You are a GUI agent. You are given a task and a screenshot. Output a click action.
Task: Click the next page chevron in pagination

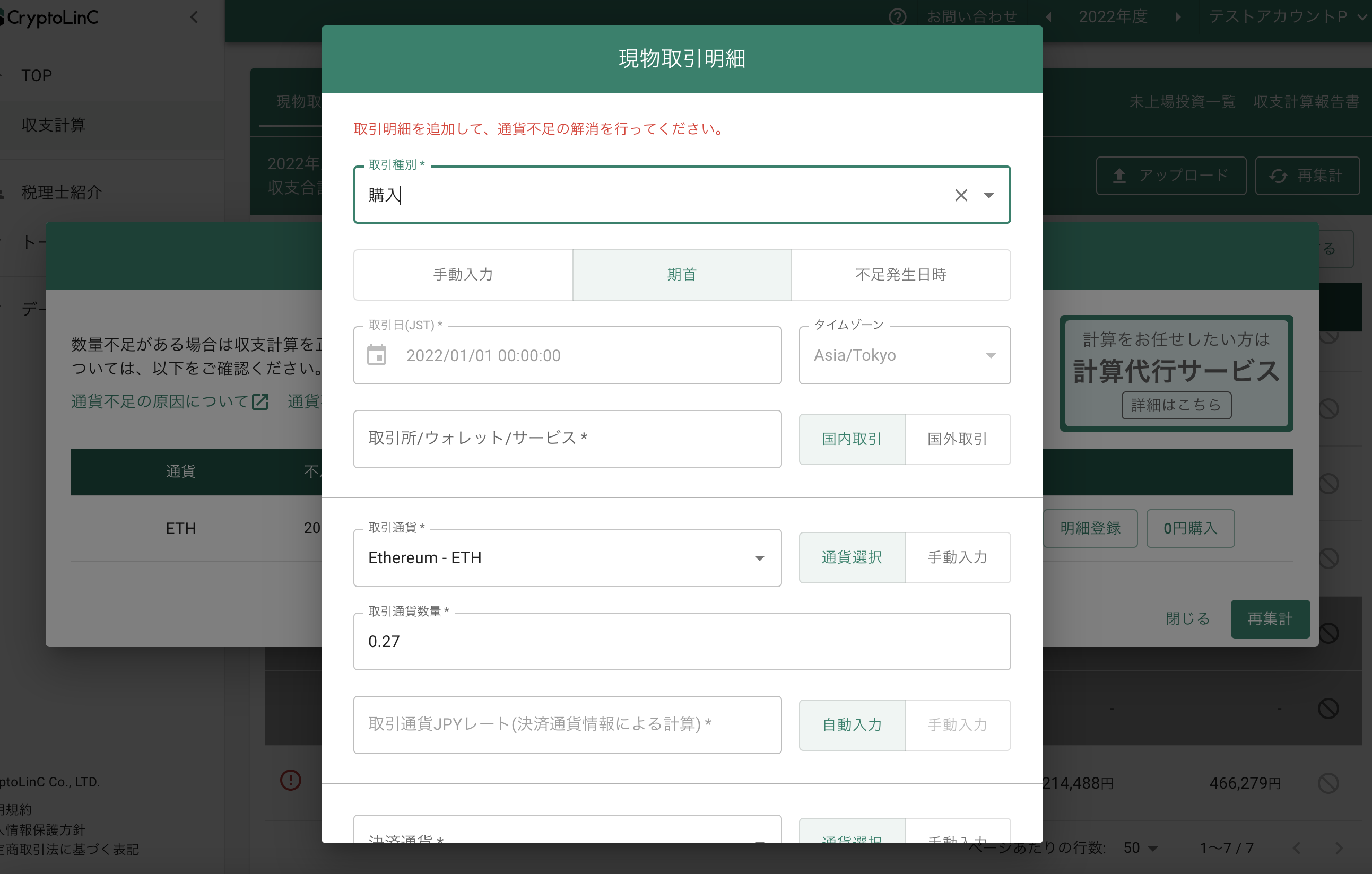click(x=1339, y=848)
